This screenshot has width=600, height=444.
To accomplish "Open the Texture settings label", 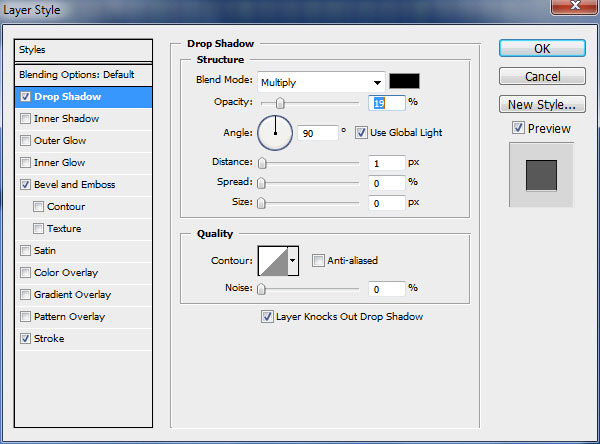I will click(64, 229).
